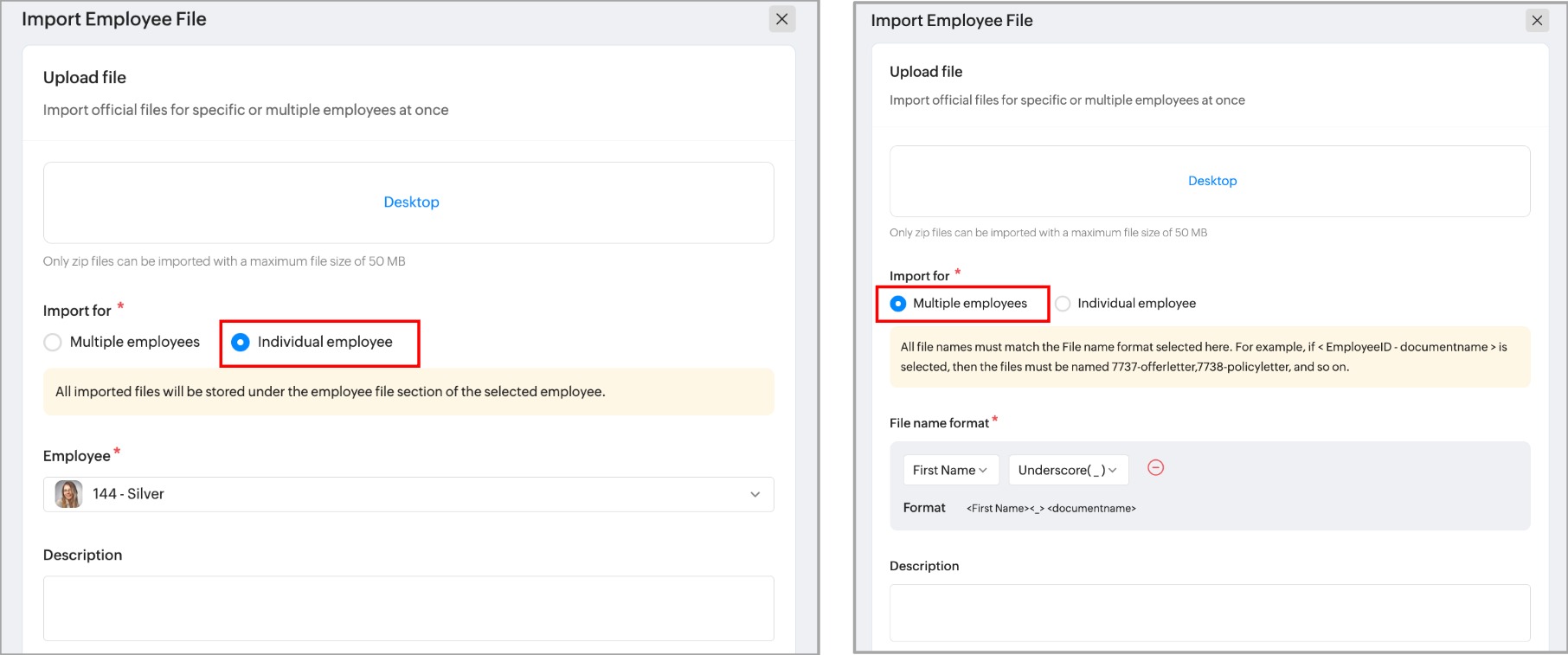This screenshot has height=655, width=1568.
Task: Close the left Import Employee File dialog
Action: (x=781, y=19)
